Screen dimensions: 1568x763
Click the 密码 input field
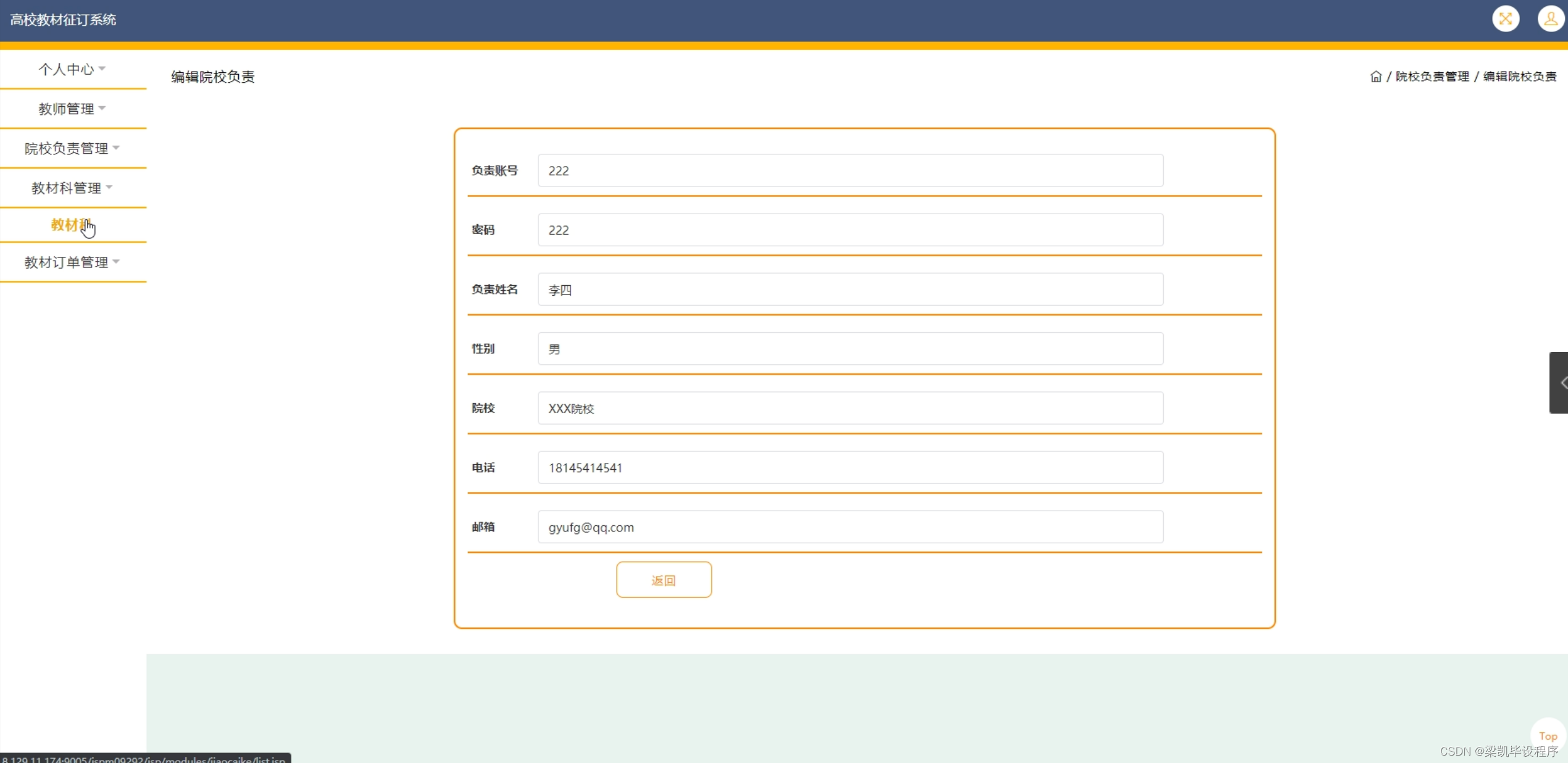850,230
